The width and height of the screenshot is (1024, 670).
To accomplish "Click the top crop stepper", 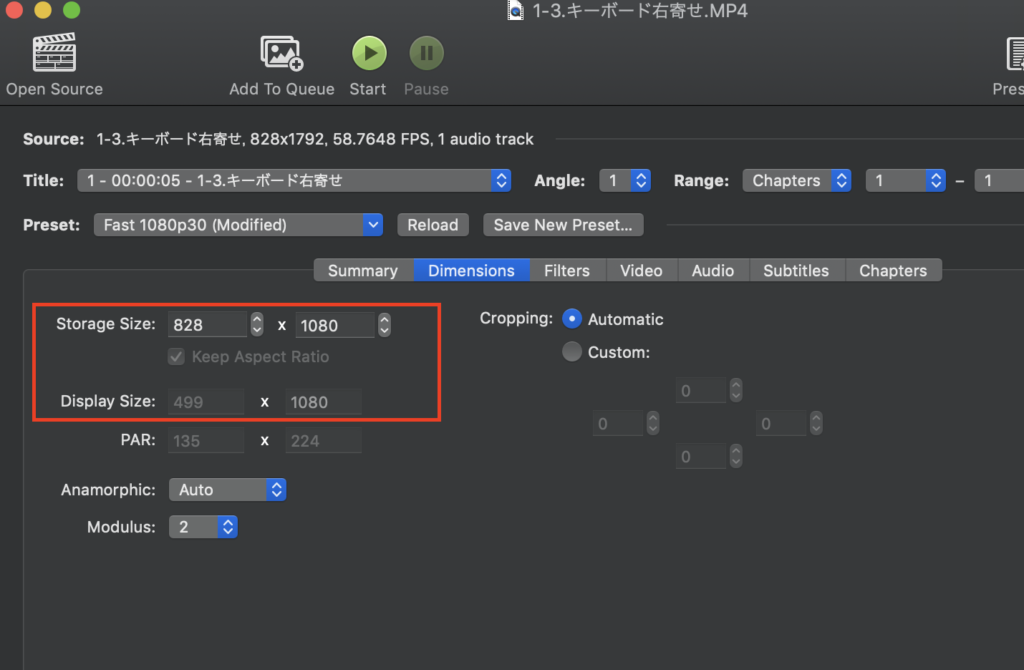I will (736, 391).
